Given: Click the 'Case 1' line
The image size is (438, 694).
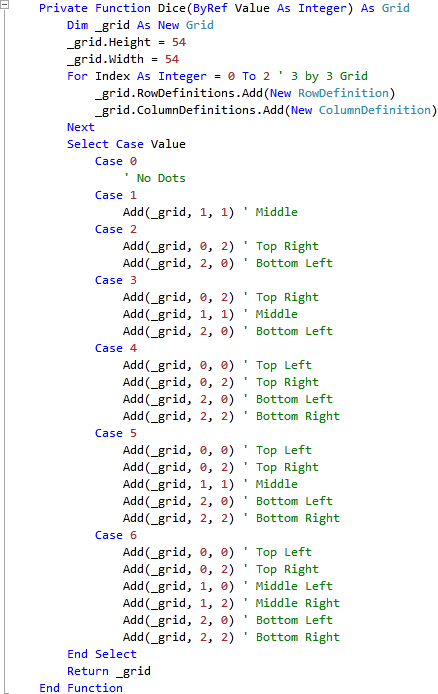Looking at the screenshot, I should (x=116, y=195).
